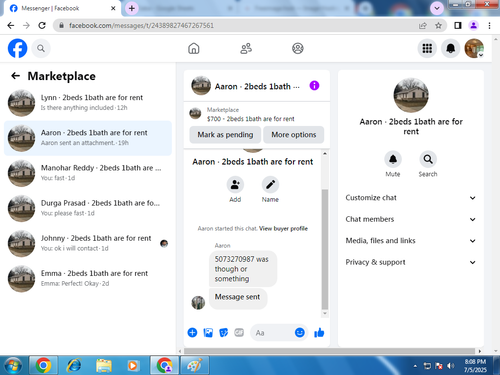Viewport: 500px width, 375px height.
Task: Click the chat vertical scrollbar thumb
Action: coord(325,250)
